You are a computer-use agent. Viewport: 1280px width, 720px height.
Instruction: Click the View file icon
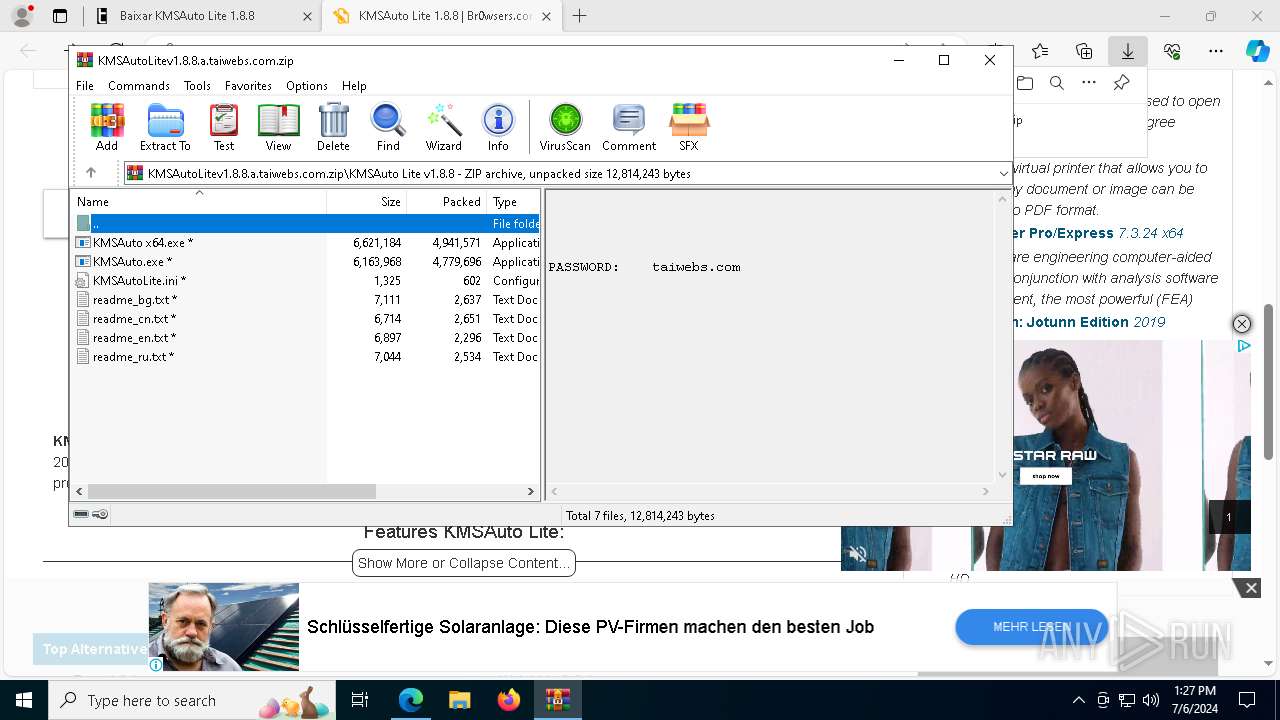[278, 127]
